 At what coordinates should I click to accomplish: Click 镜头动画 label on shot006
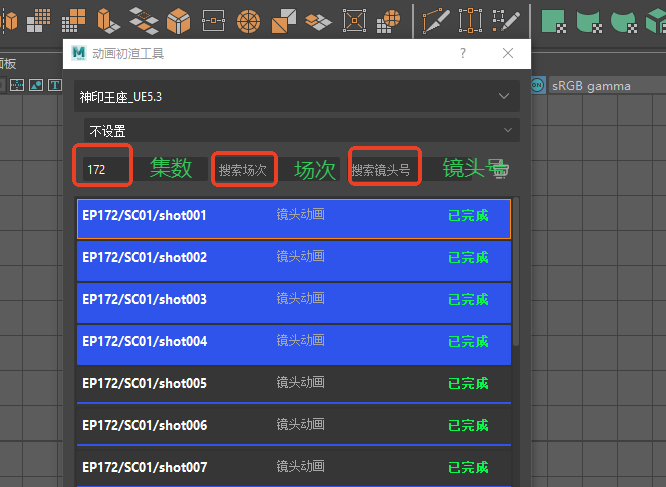coord(300,426)
